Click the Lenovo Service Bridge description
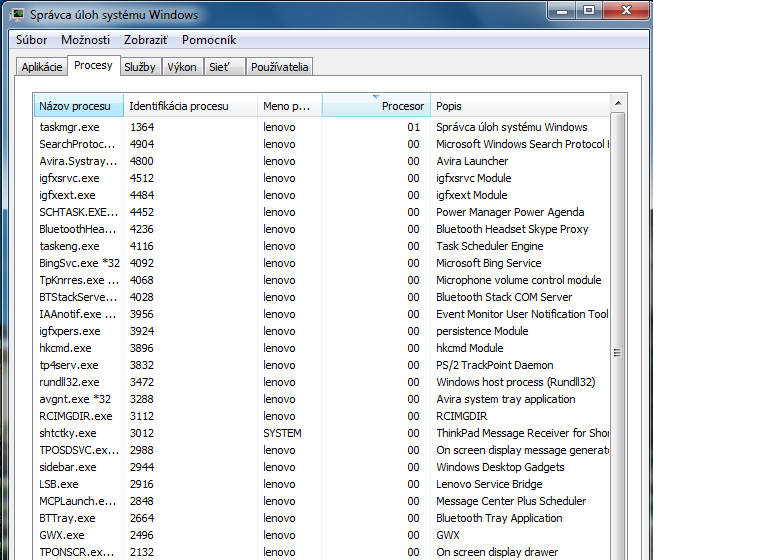This screenshot has height=560, width=768. tap(489, 484)
